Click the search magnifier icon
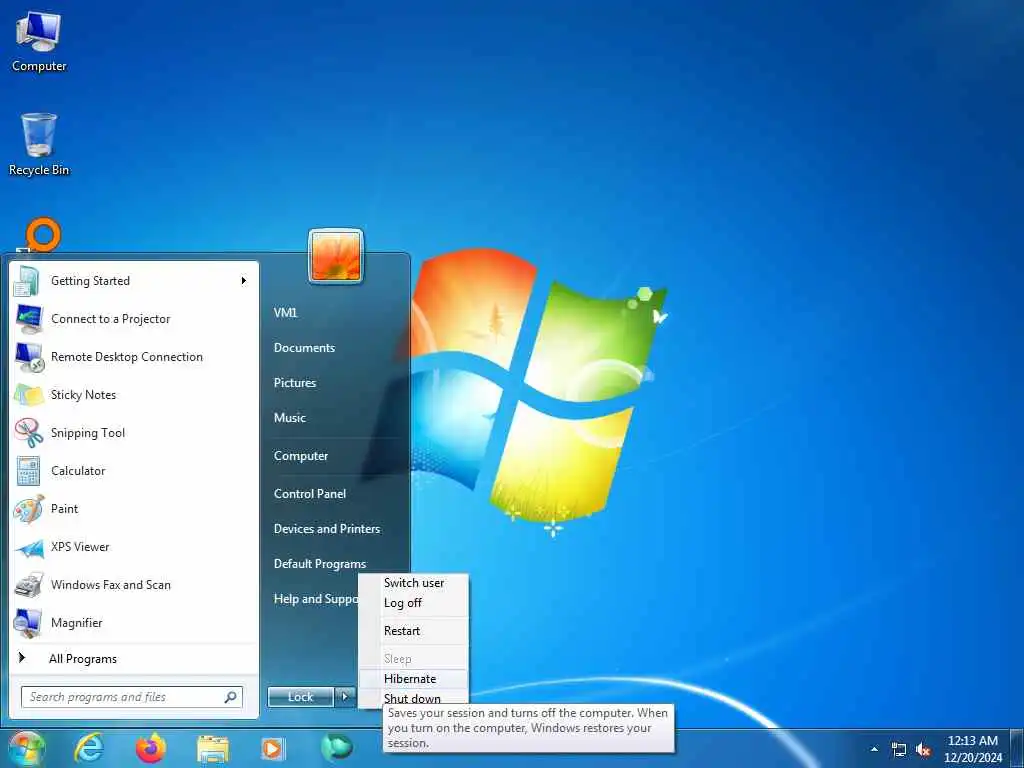1024x768 pixels. pyautogui.click(x=230, y=697)
